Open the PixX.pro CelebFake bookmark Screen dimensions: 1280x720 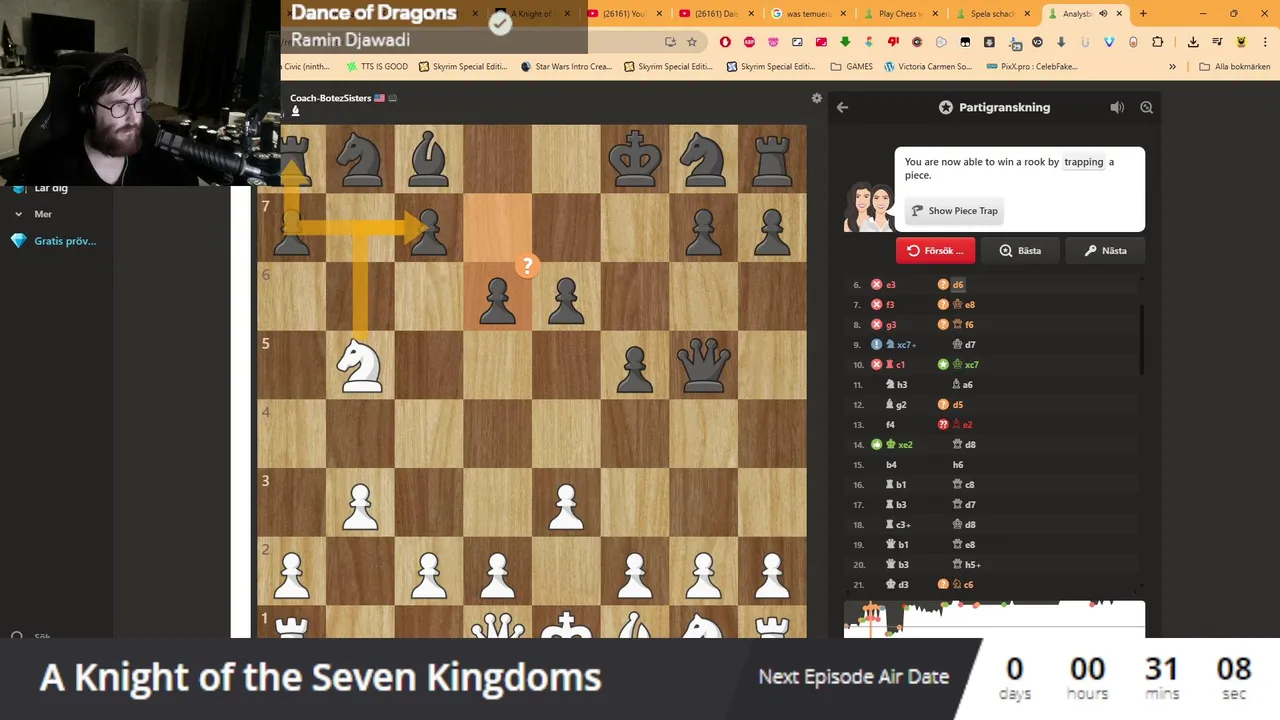point(1034,67)
